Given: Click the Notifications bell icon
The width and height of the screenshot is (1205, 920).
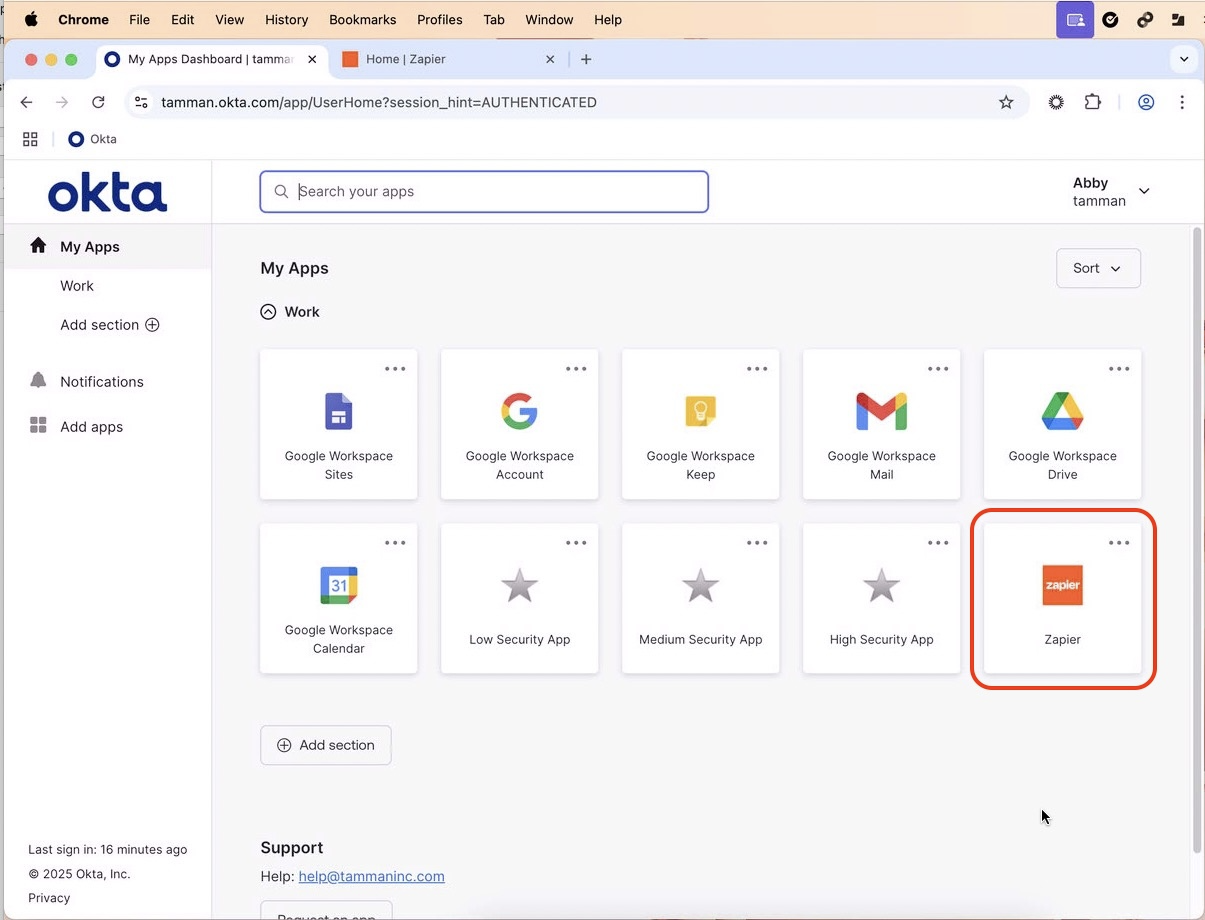Looking at the screenshot, I should (38, 381).
